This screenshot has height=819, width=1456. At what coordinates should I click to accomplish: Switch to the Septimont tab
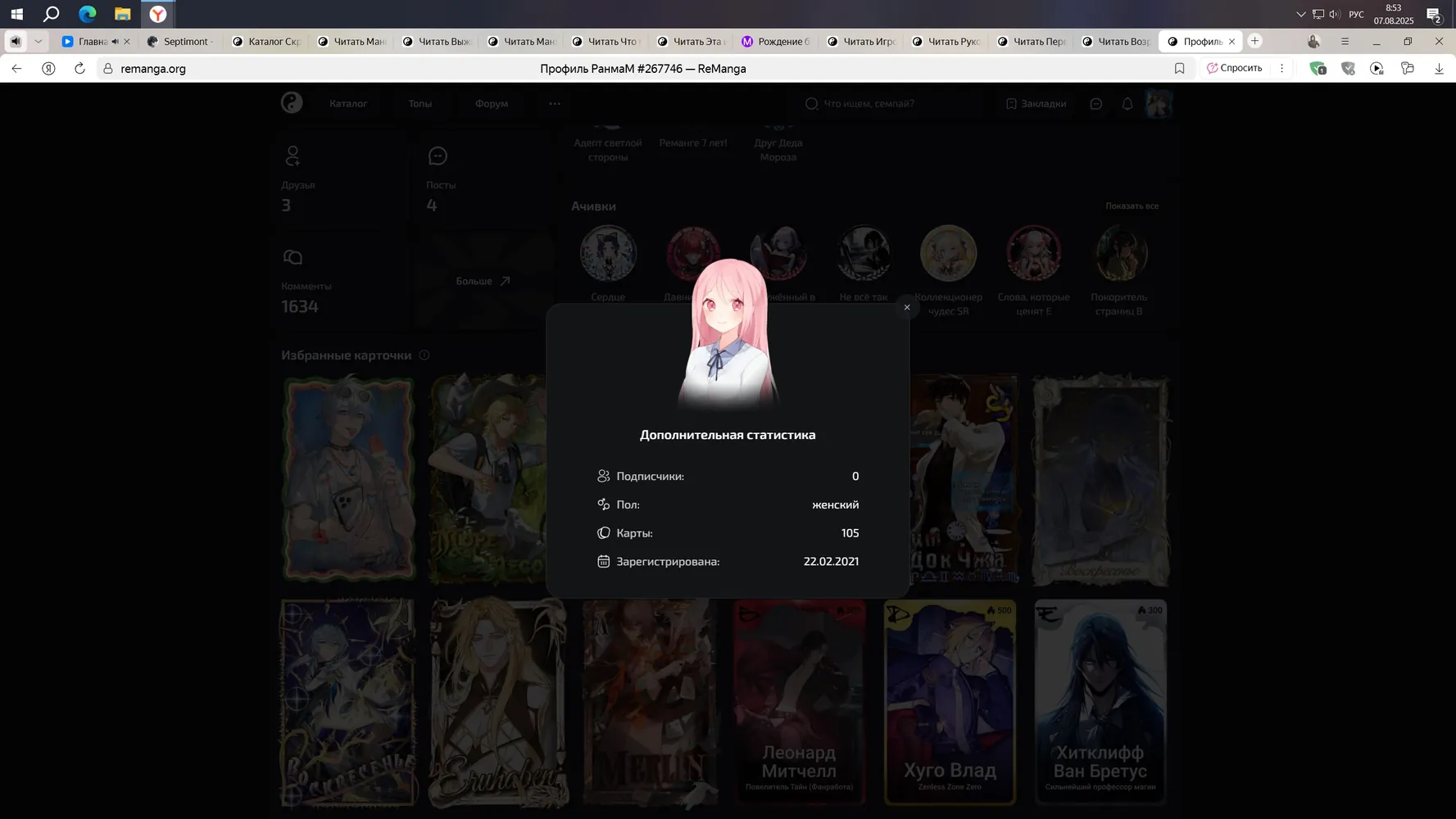[180, 41]
